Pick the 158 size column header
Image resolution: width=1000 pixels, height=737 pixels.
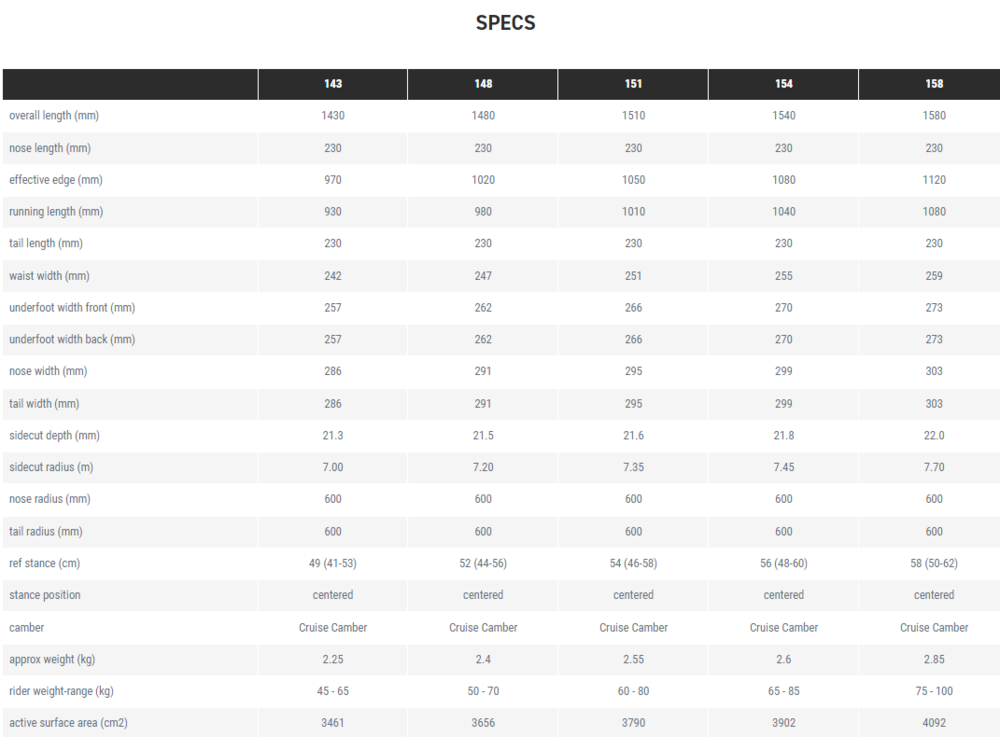coord(934,84)
